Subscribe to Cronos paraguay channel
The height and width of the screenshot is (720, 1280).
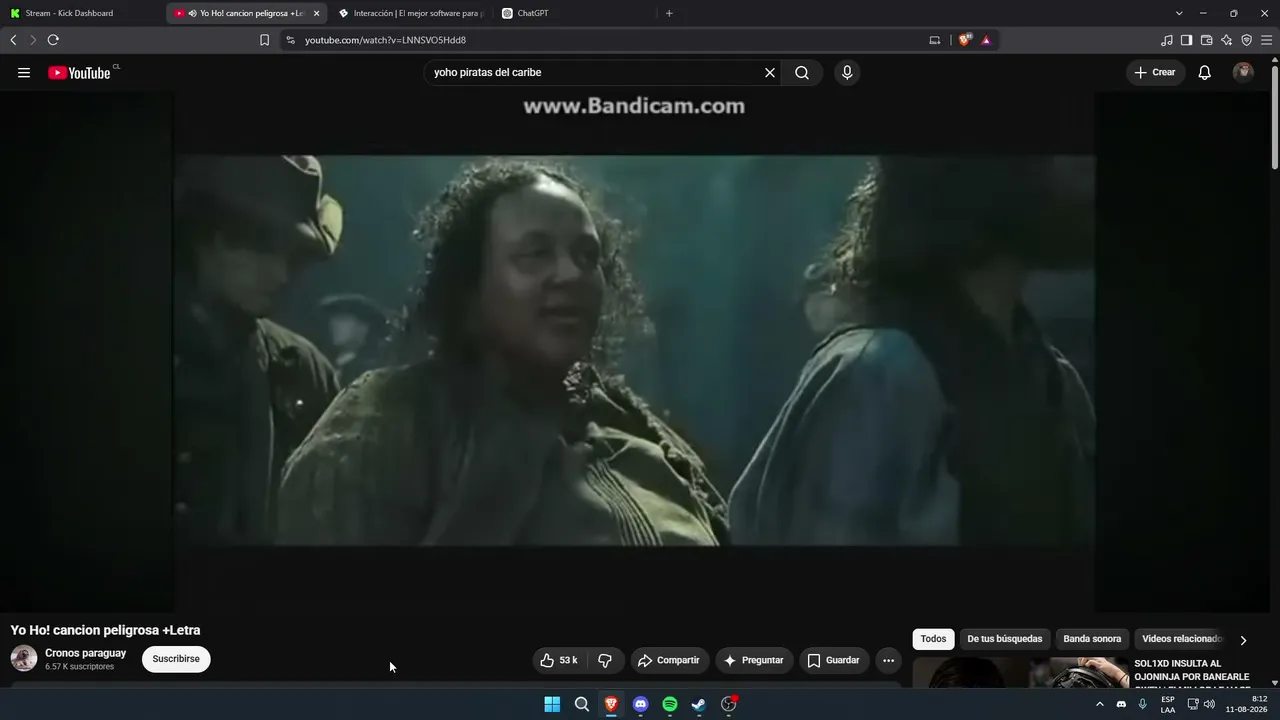click(176, 659)
